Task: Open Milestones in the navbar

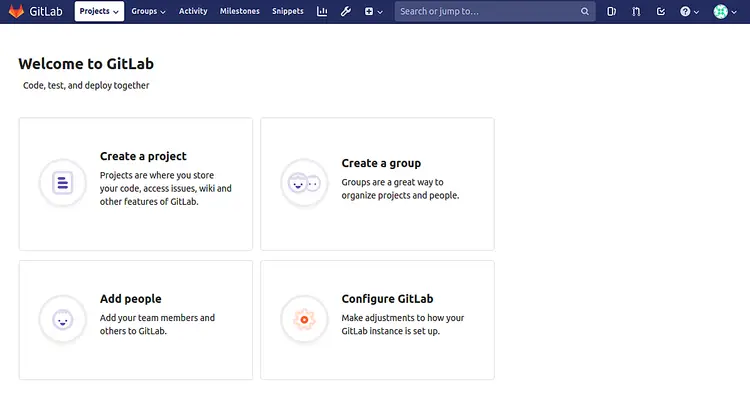Action: [239, 12]
